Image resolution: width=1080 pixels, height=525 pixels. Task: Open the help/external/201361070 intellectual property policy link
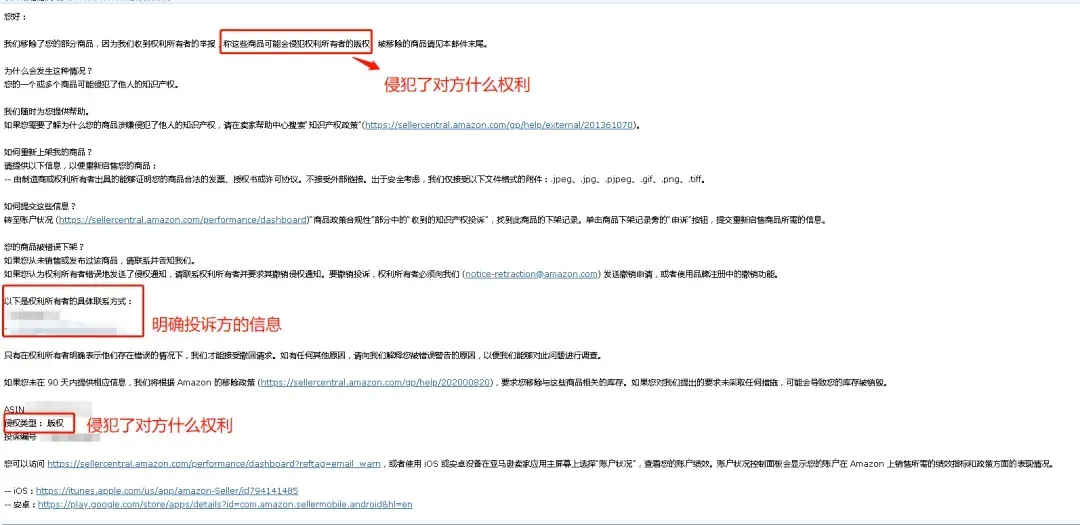[500, 125]
